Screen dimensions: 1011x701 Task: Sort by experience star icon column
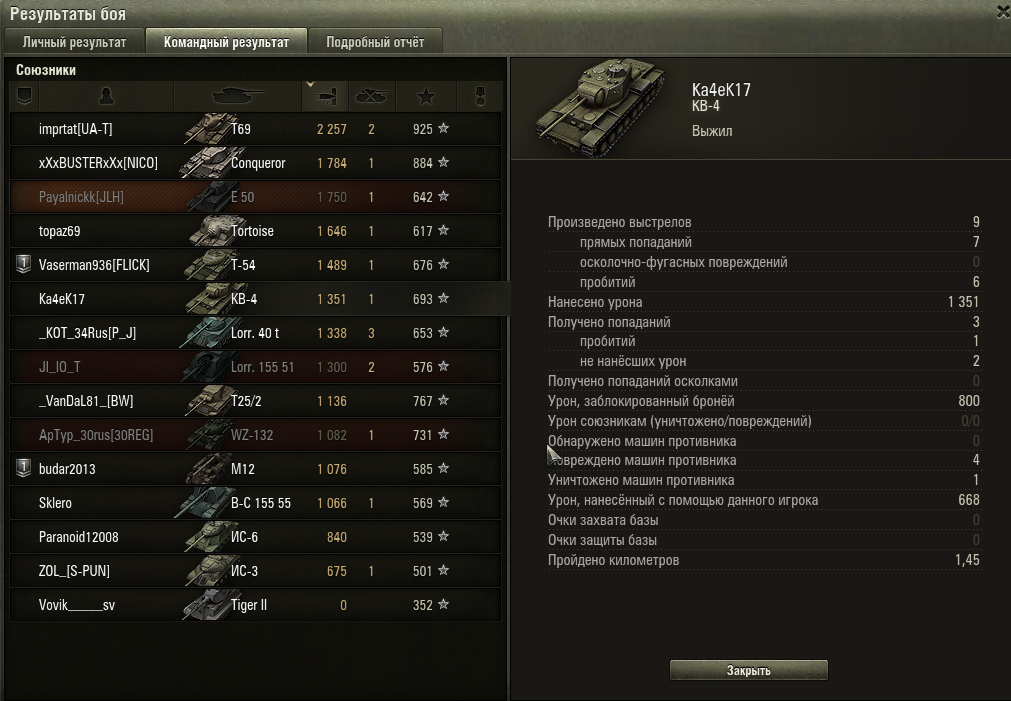pyautogui.click(x=426, y=97)
